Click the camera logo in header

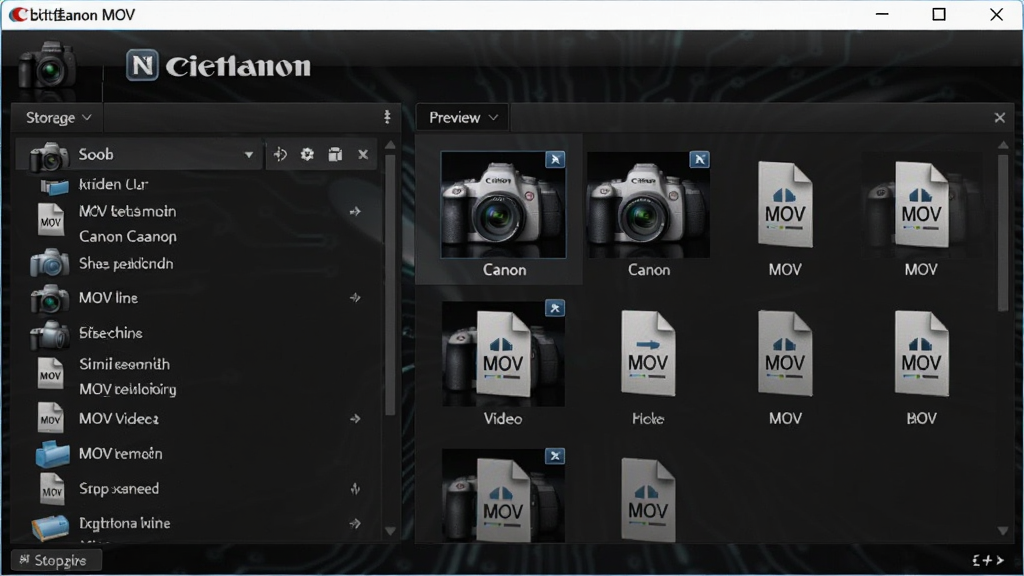pos(48,65)
